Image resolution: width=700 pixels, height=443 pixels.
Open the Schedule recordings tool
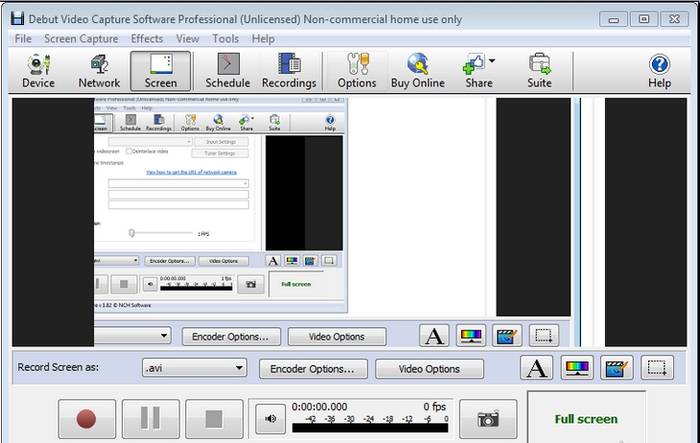click(x=227, y=71)
